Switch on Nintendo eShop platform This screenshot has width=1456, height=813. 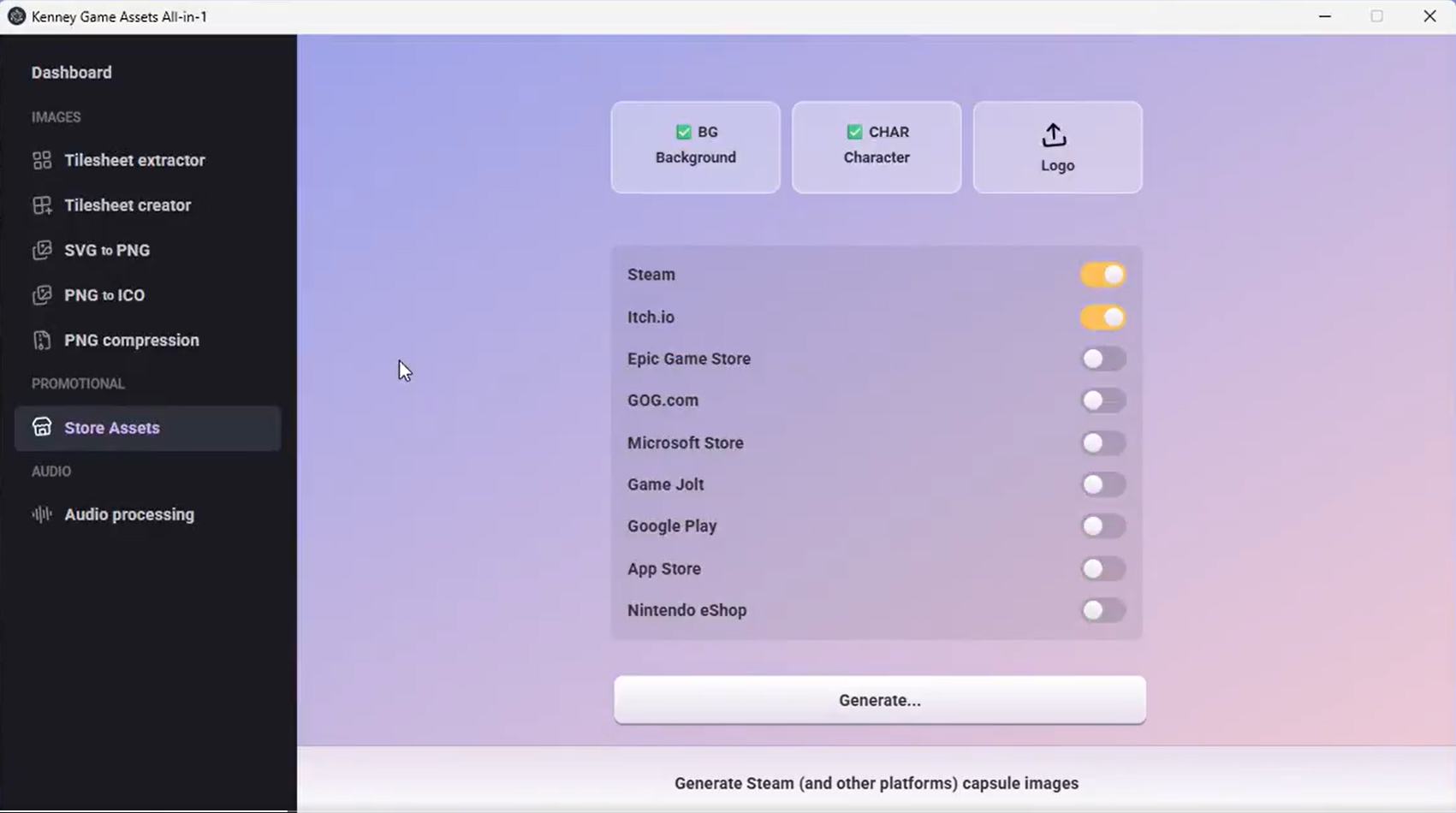pos(1102,610)
